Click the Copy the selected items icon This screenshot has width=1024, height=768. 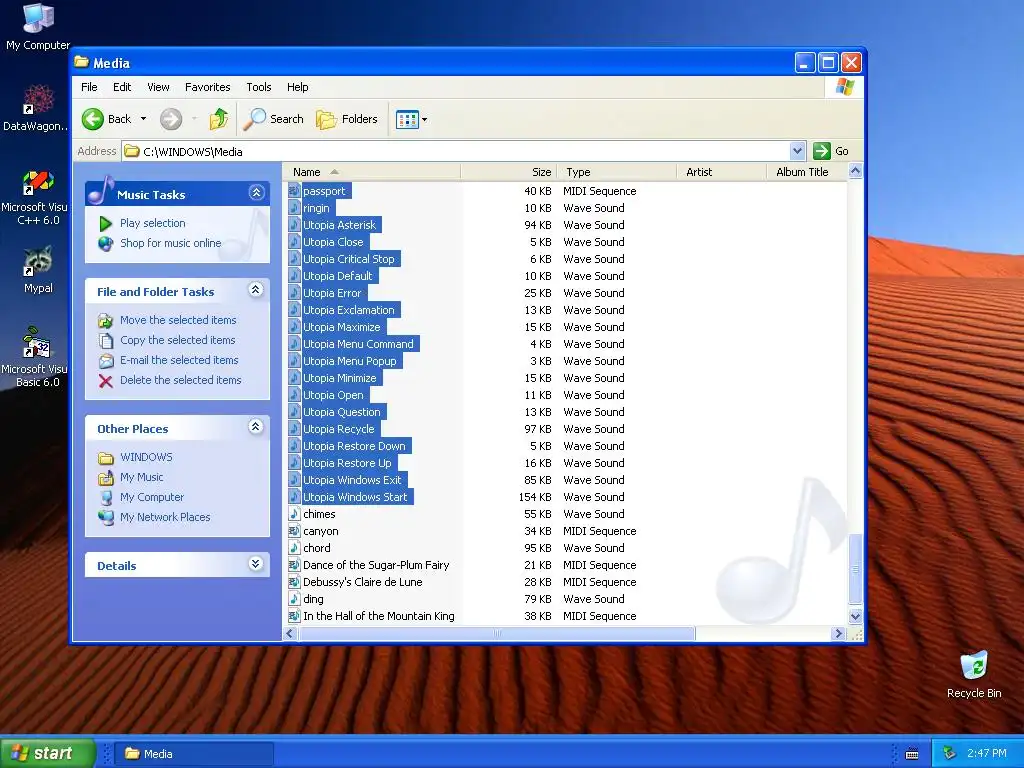pyautogui.click(x=105, y=340)
